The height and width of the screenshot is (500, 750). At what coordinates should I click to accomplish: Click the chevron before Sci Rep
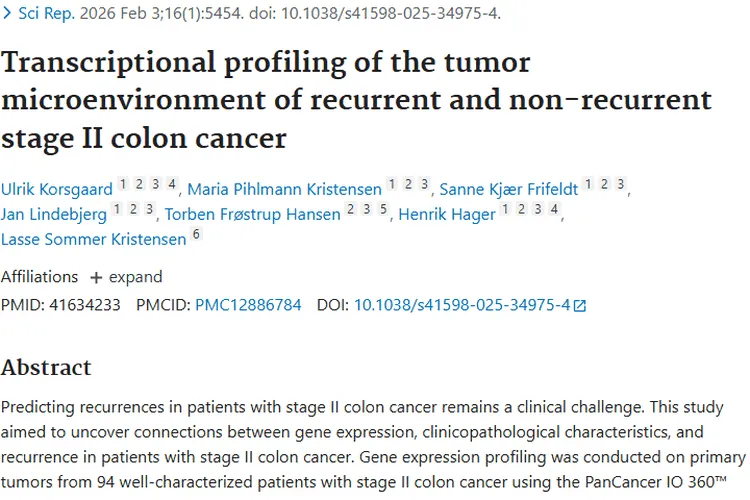(8, 14)
